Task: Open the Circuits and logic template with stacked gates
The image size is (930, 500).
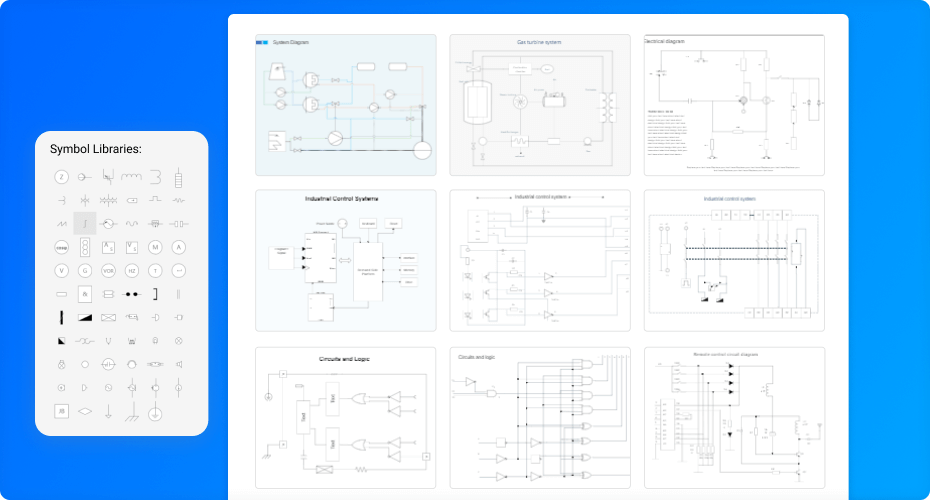Action: click(540, 418)
